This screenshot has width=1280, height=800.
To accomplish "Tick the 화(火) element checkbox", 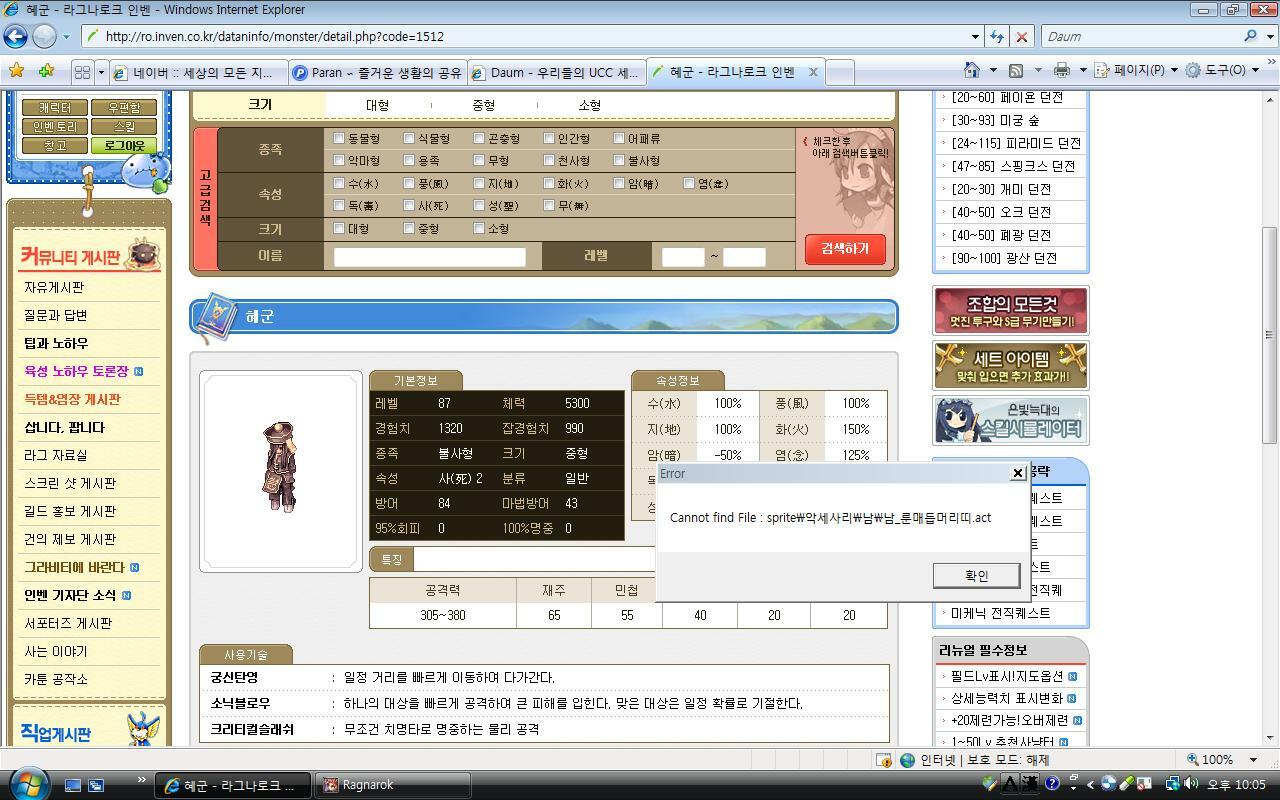I will coord(549,183).
